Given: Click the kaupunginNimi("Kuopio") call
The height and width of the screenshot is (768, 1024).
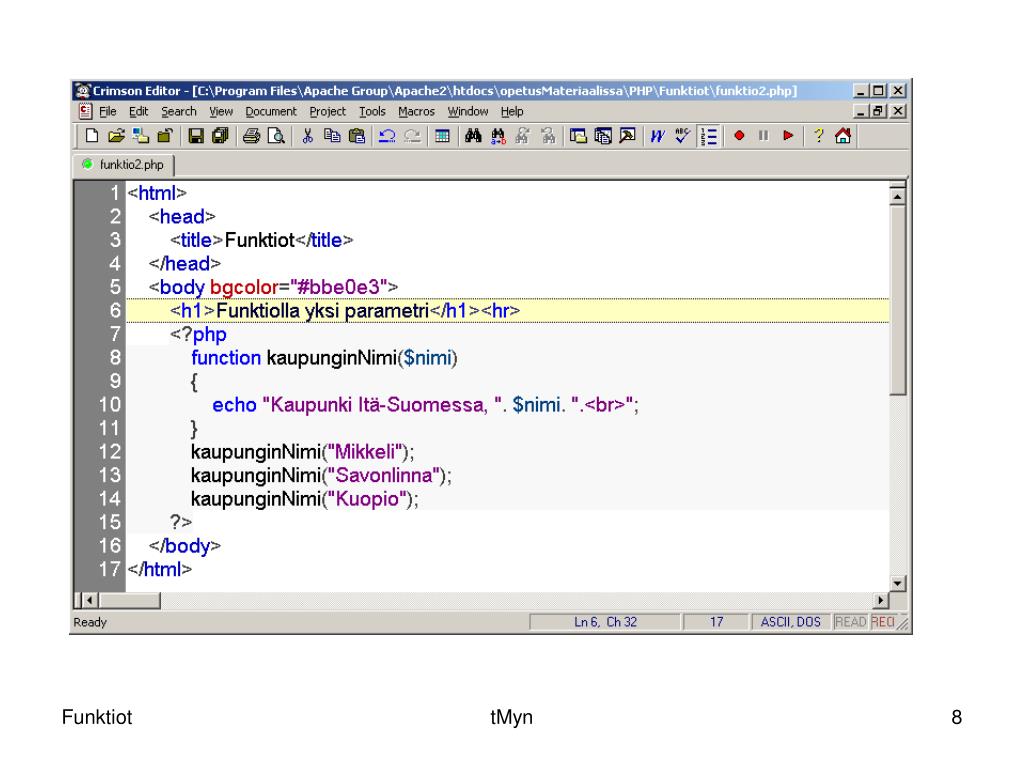Looking at the screenshot, I should click(304, 499).
